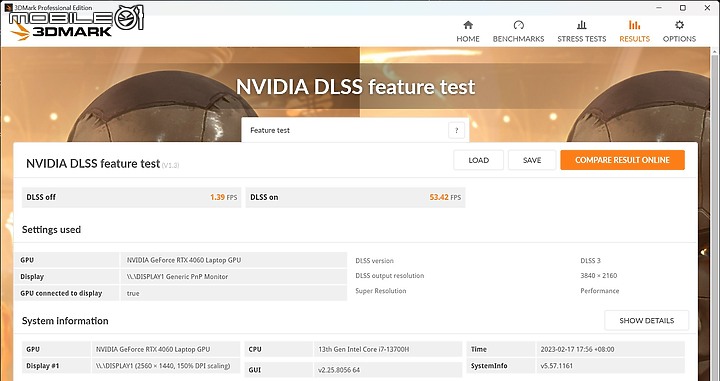The height and width of the screenshot is (381, 720).
Task: Show system details with SHOW DETAILS
Action: (x=647, y=320)
